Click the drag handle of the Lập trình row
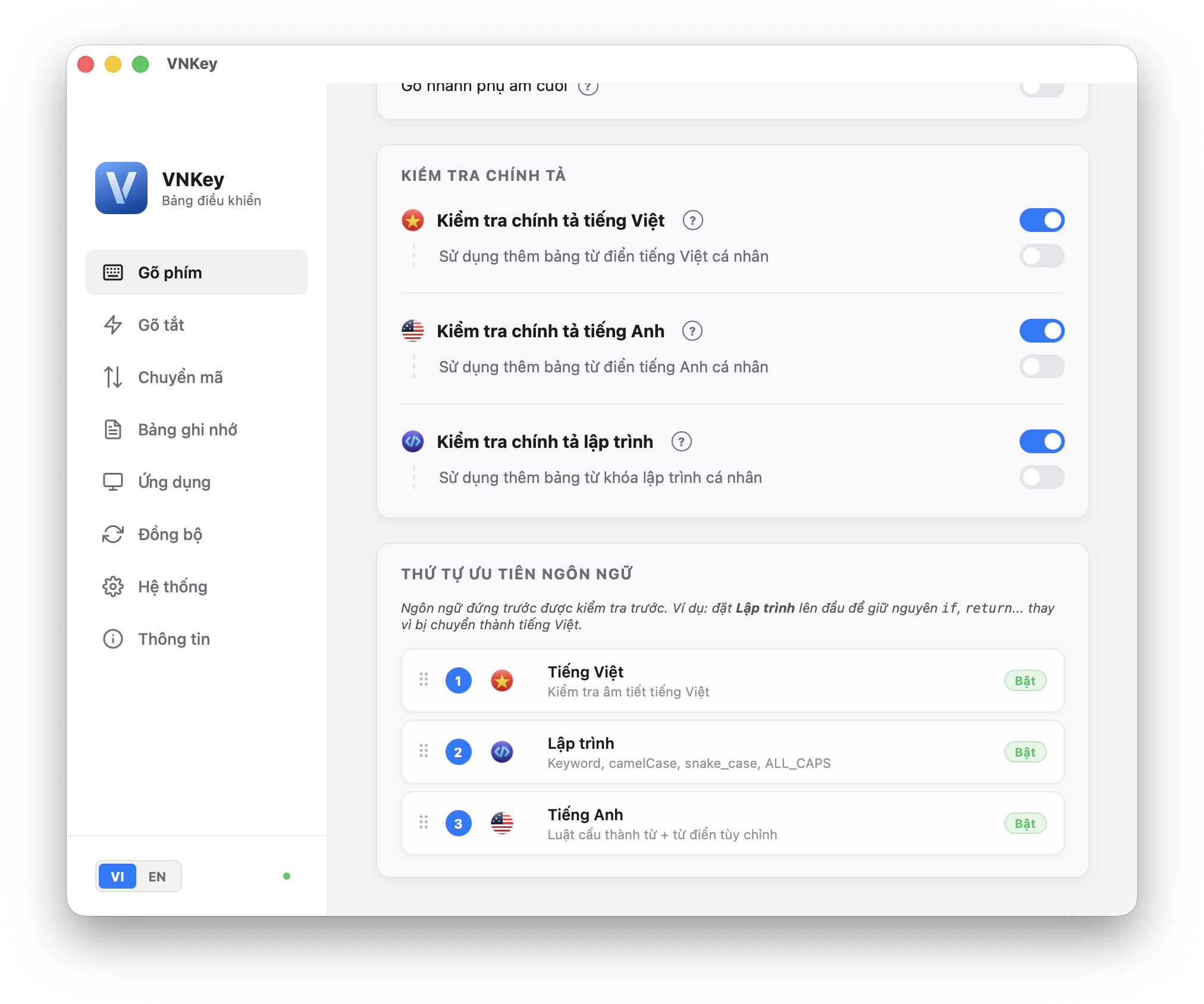 pyautogui.click(x=424, y=751)
